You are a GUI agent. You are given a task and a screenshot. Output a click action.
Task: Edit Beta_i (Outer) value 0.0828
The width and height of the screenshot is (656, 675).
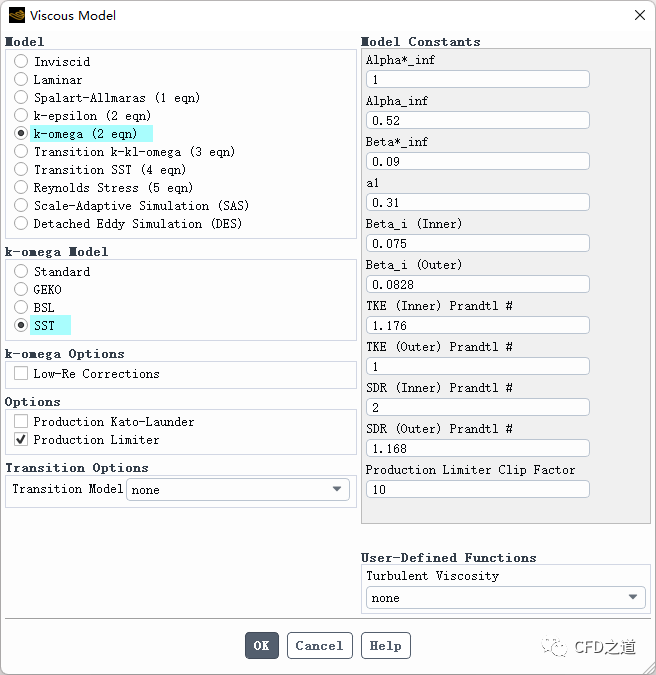(477, 284)
